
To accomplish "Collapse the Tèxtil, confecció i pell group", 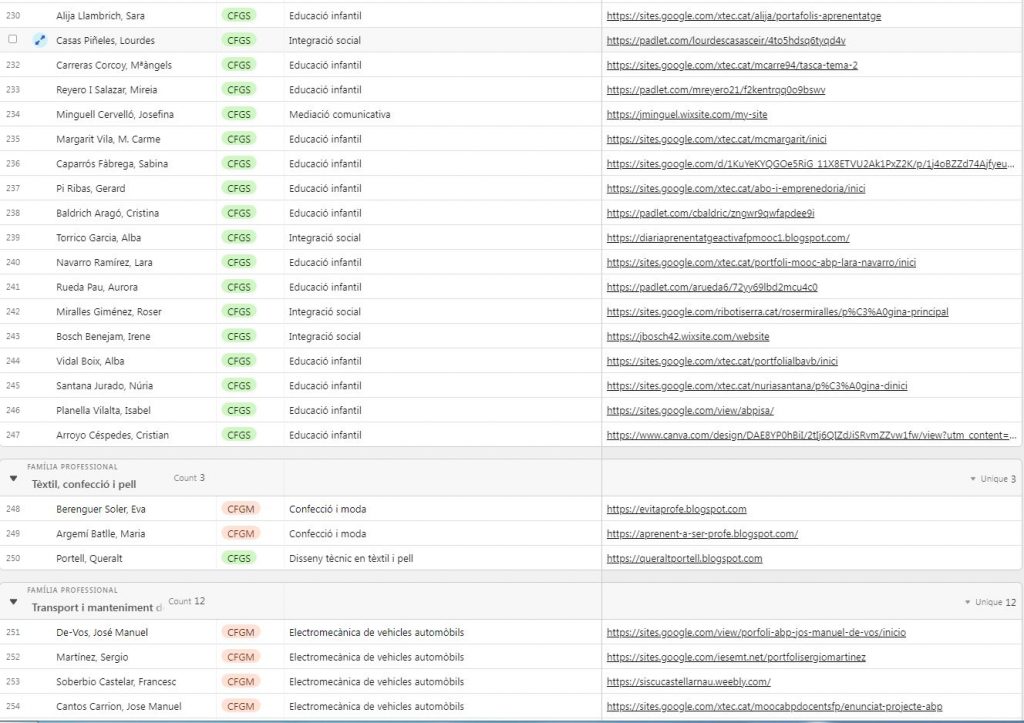I will point(13,479).
